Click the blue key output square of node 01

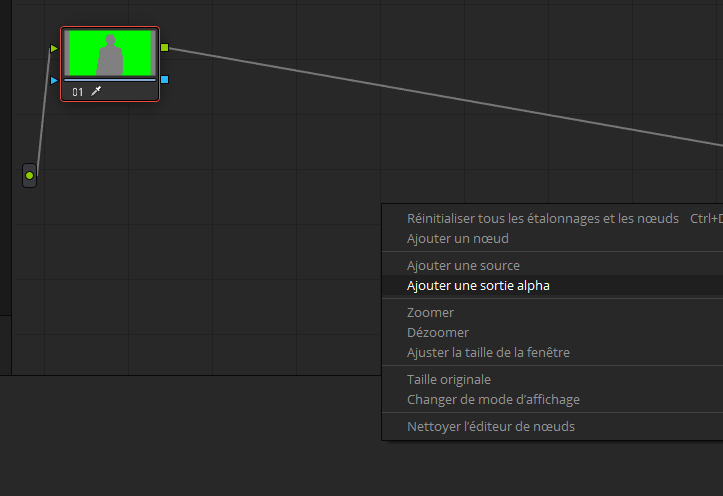(165, 79)
